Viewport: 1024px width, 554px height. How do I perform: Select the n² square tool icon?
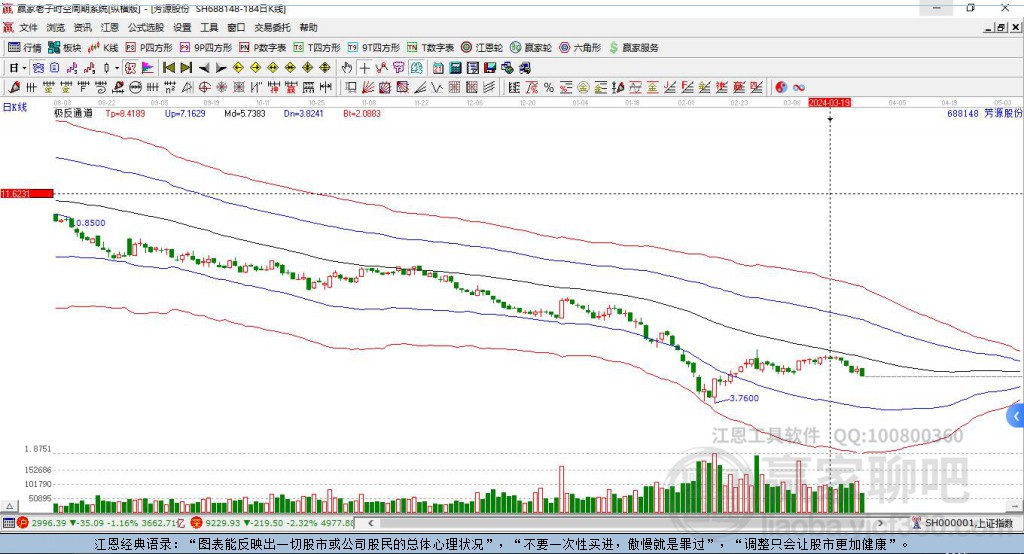[x=170, y=88]
